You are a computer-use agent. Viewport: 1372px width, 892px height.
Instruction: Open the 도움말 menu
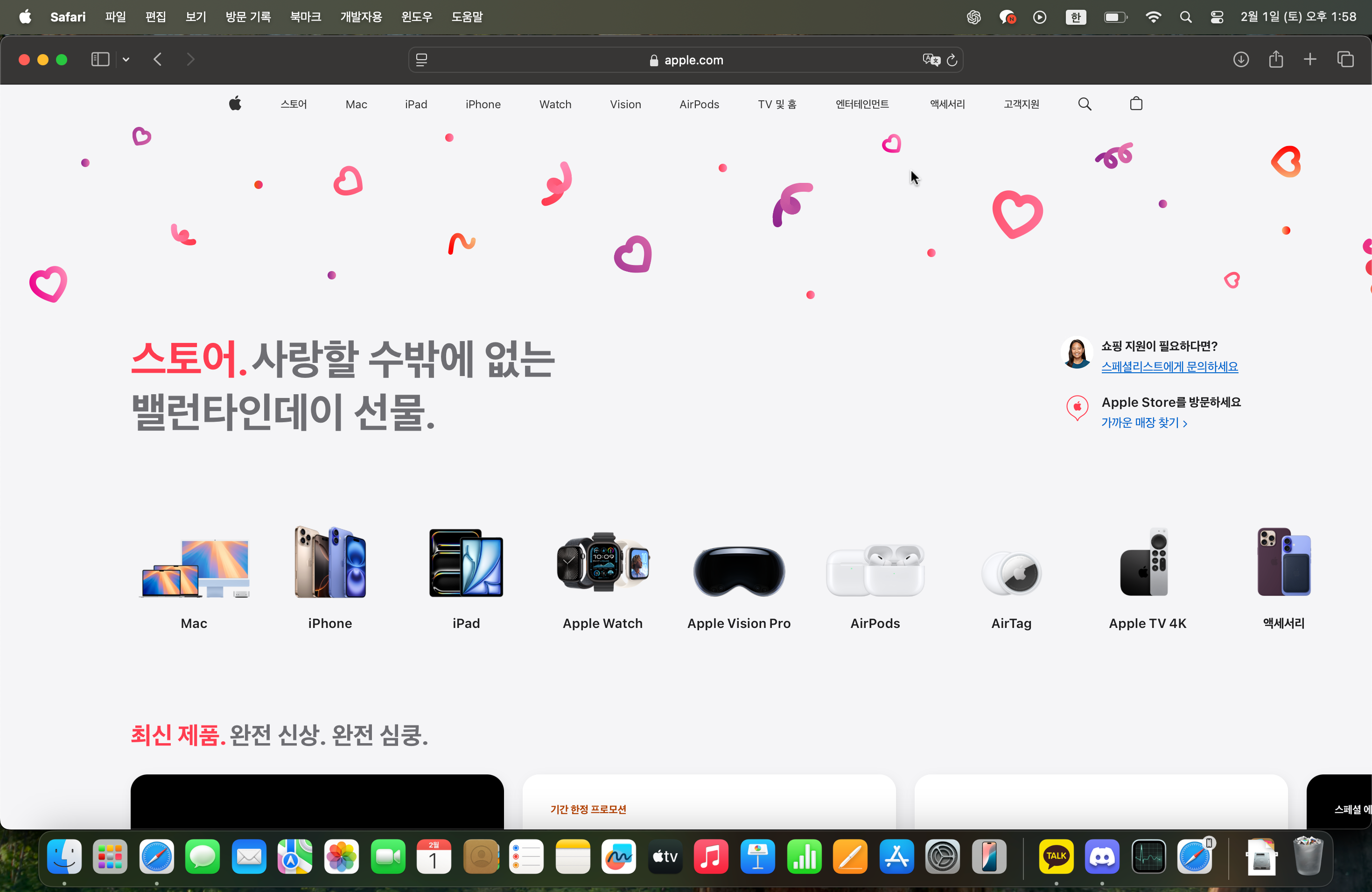tap(467, 17)
